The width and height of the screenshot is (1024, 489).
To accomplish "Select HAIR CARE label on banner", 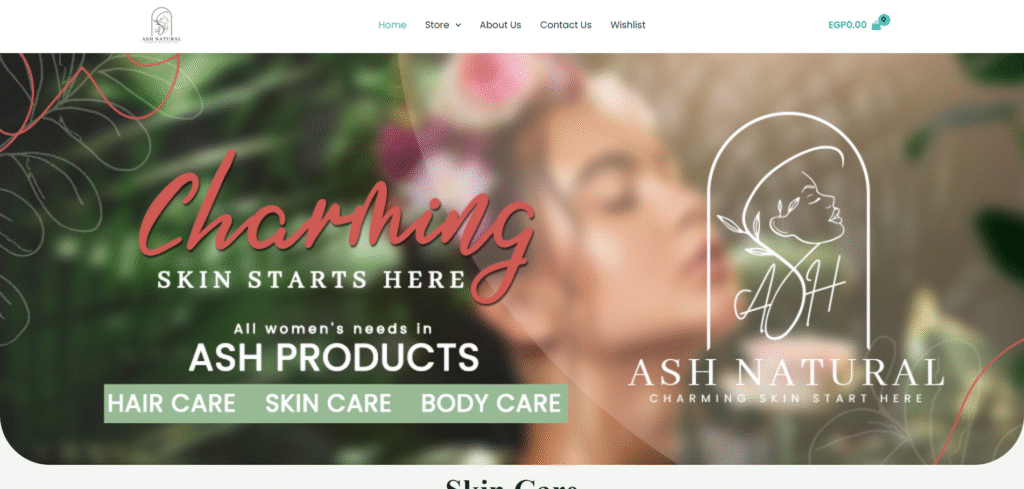I will click(x=172, y=403).
